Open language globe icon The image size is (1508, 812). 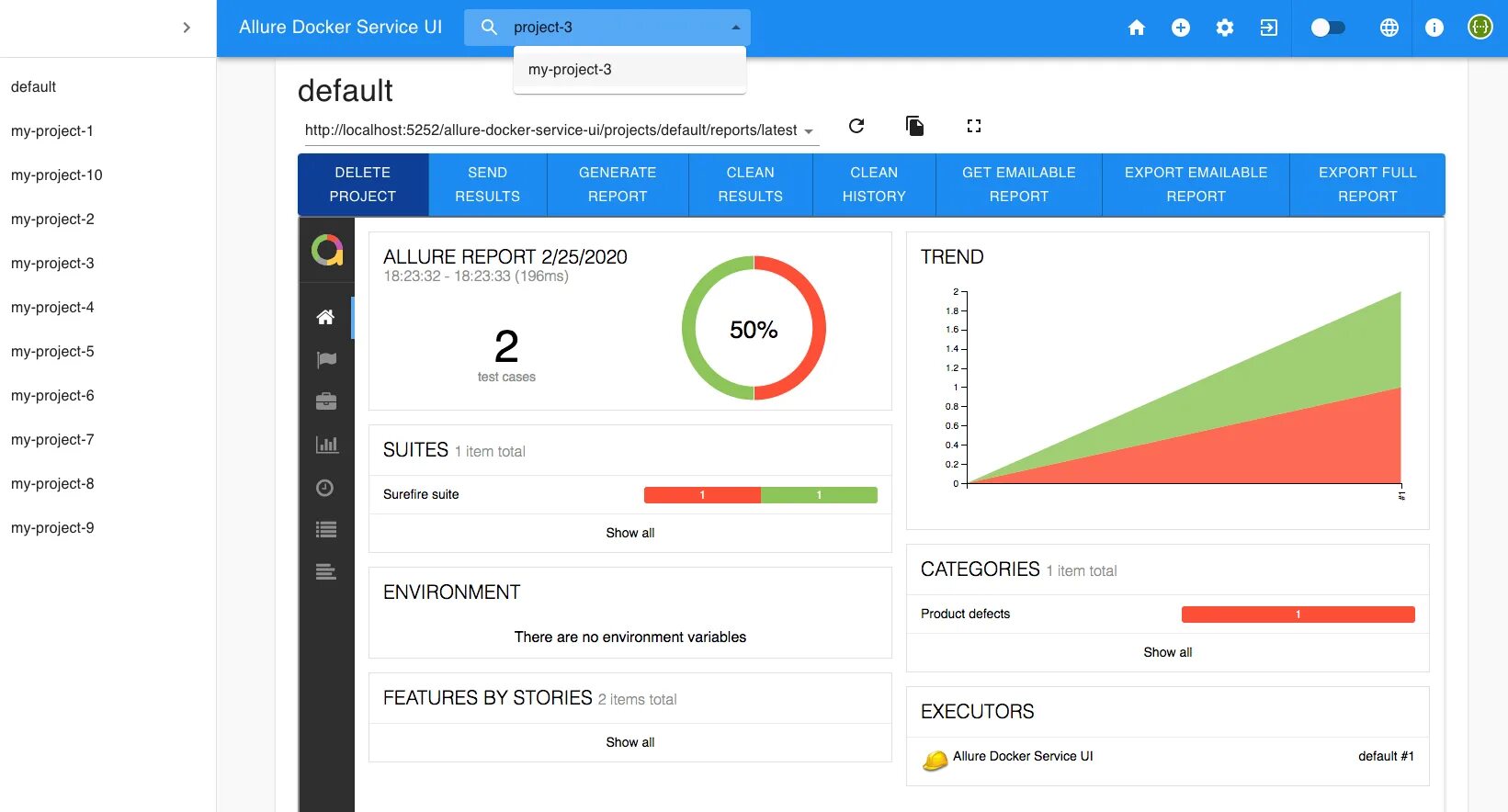point(1389,28)
